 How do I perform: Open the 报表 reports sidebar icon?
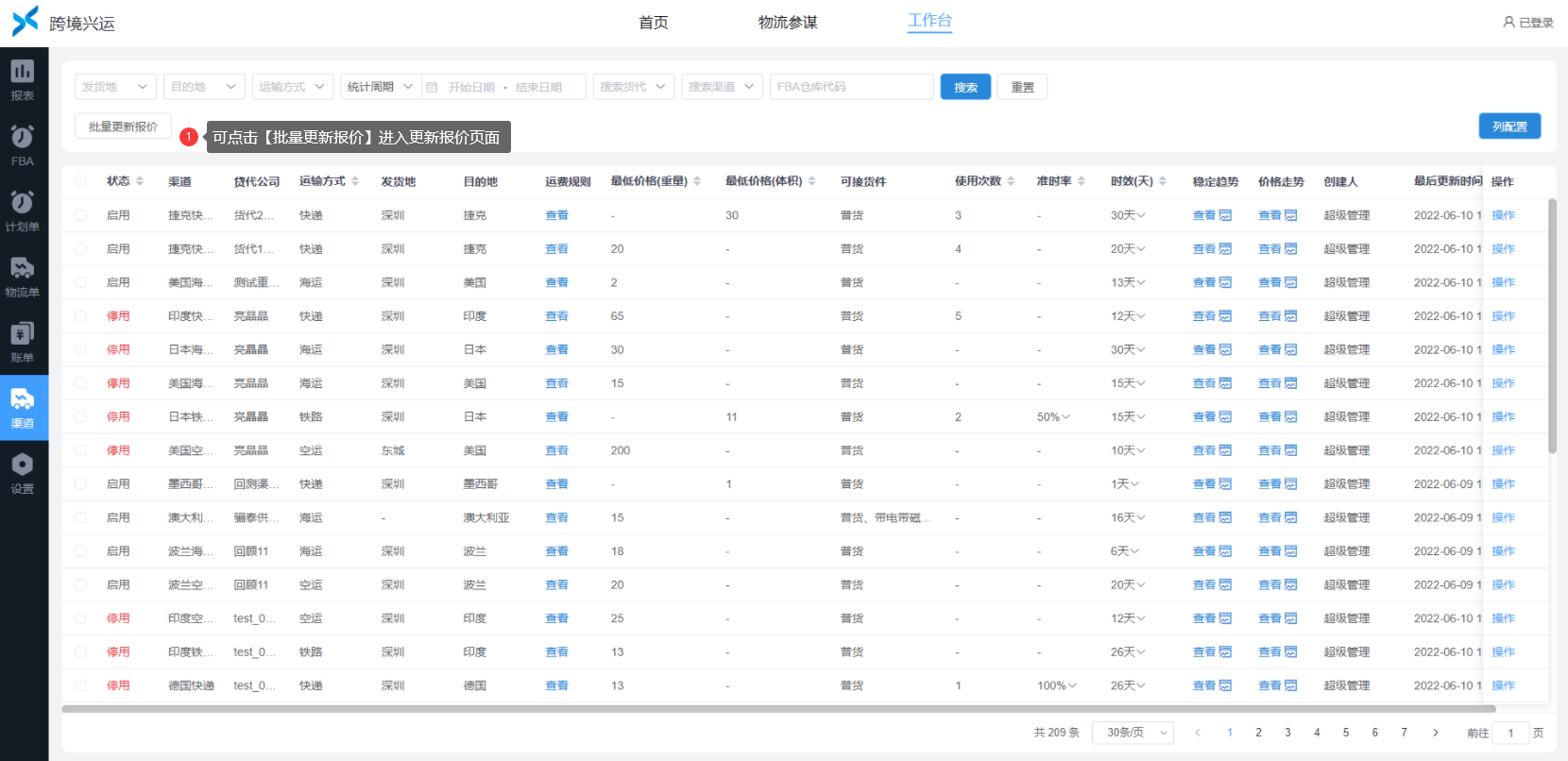pyautogui.click(x=23, y=72)
